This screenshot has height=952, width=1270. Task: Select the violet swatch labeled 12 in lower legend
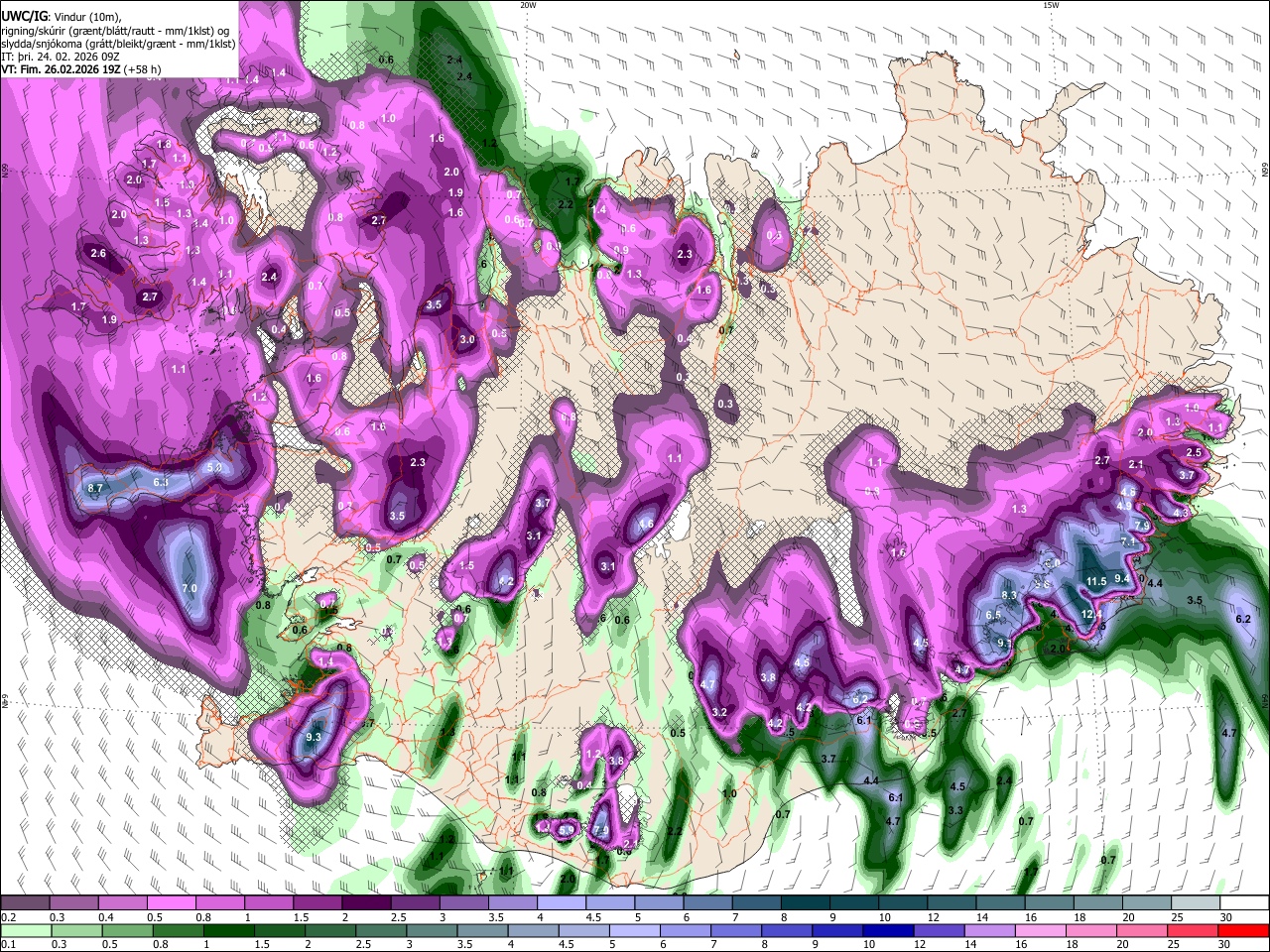click(x=938, y=930)
